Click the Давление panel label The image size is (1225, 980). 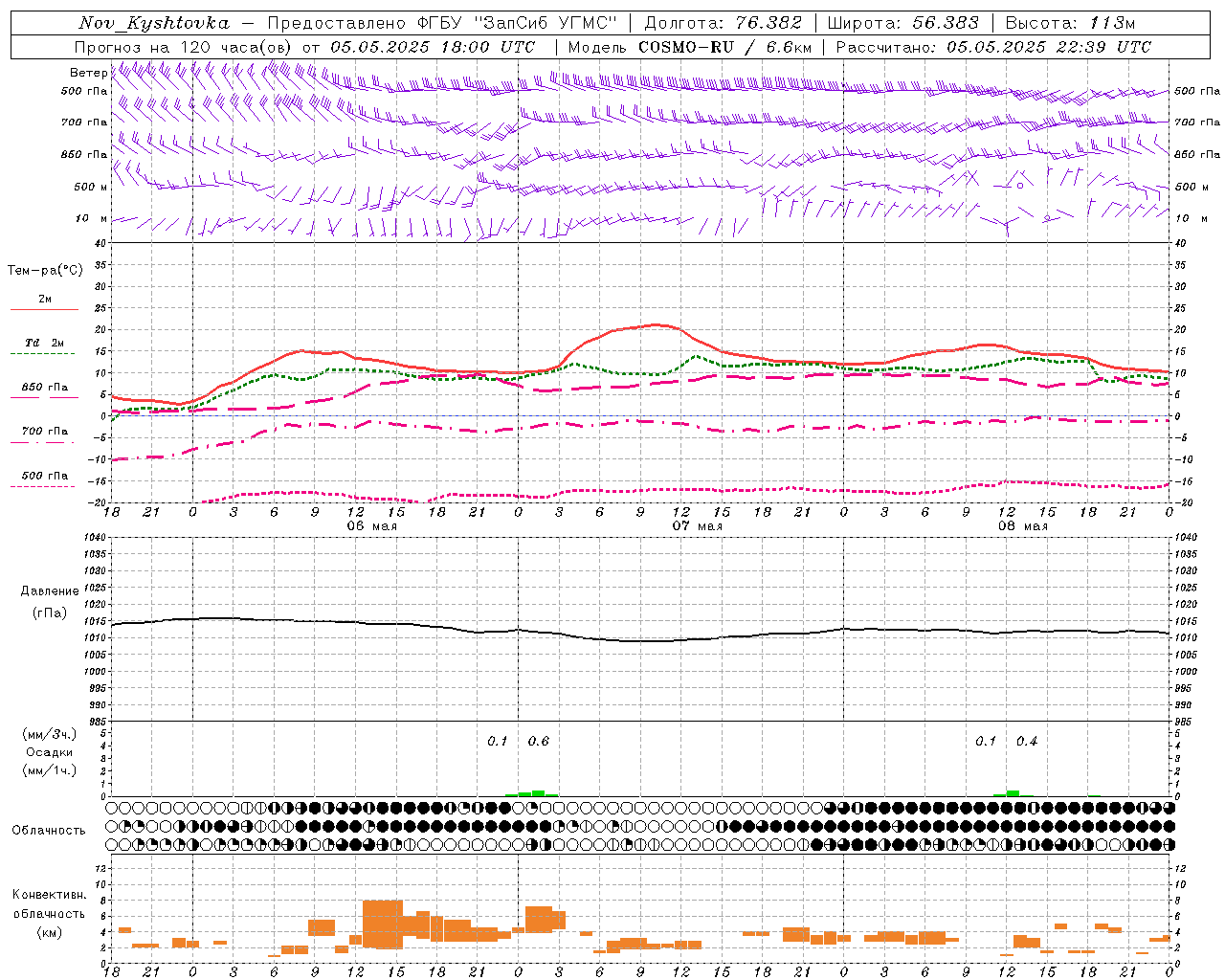50,591
